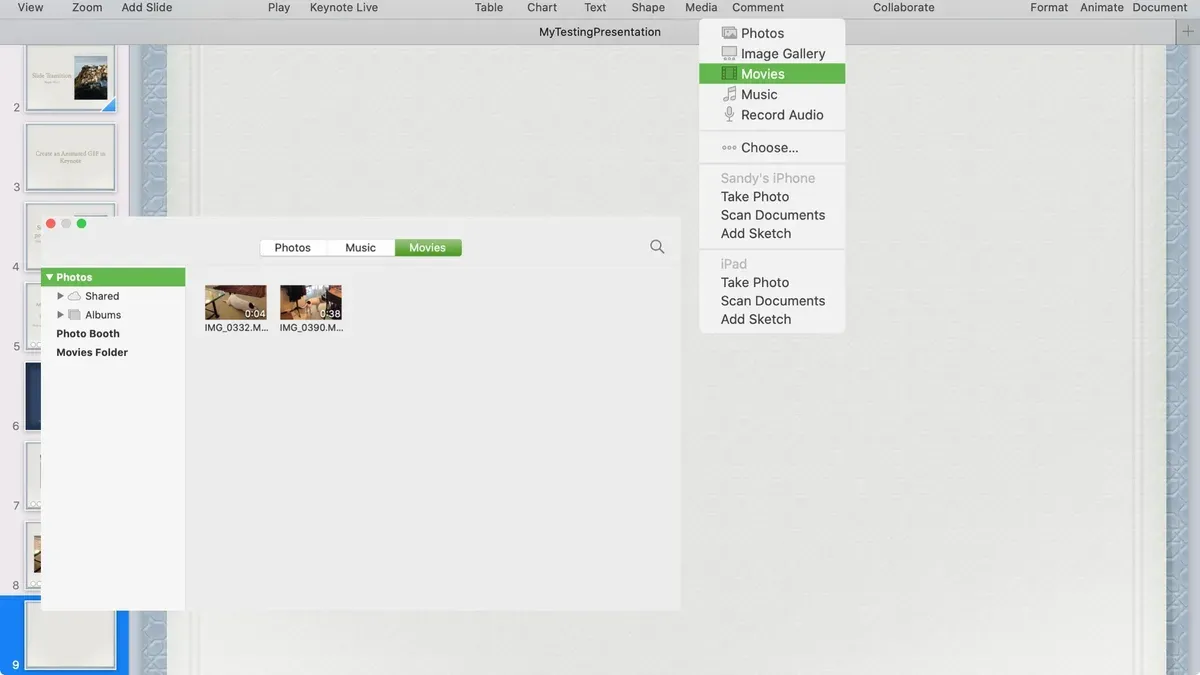
Task: Select slide 9 thumbnail in navigator
Action: pos(71,635)
